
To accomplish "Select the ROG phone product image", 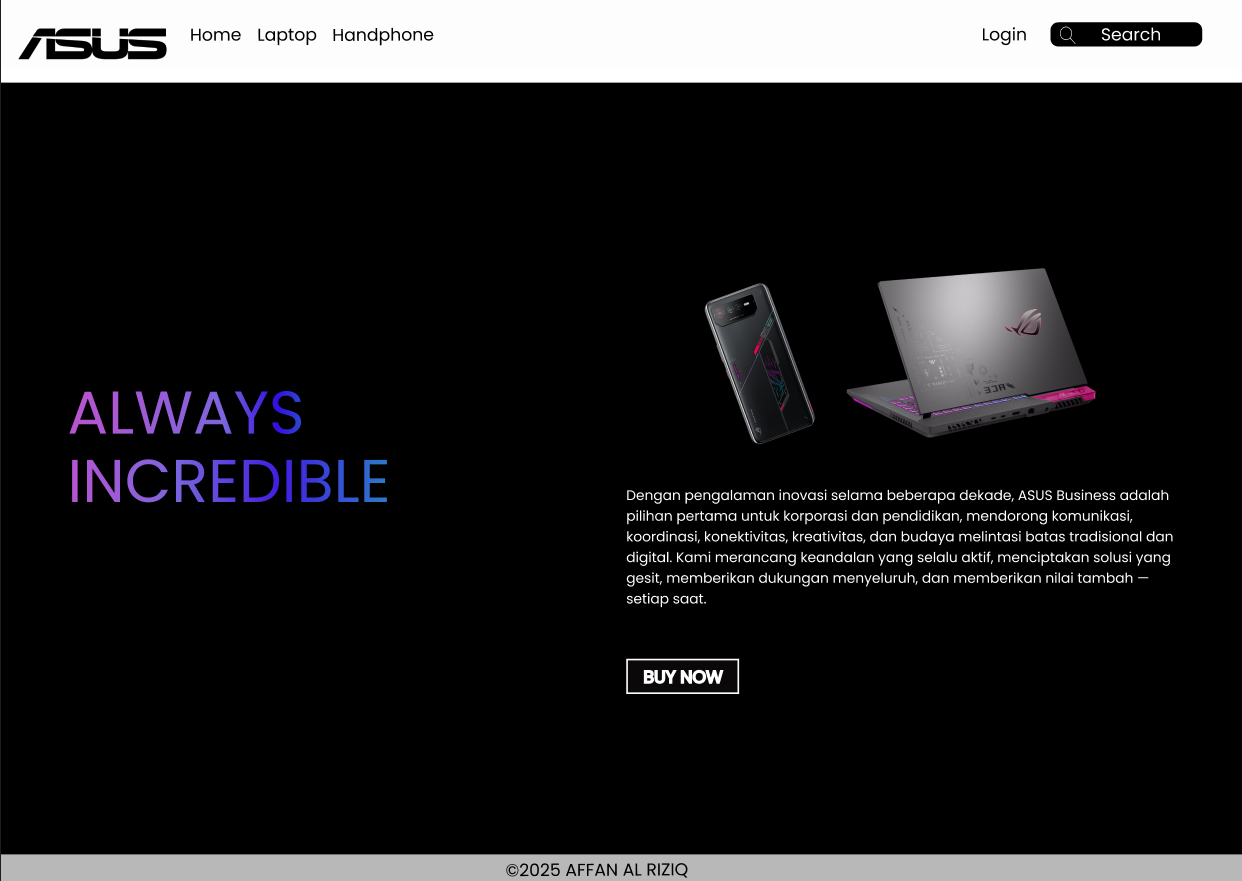I will tap(759, 363).
